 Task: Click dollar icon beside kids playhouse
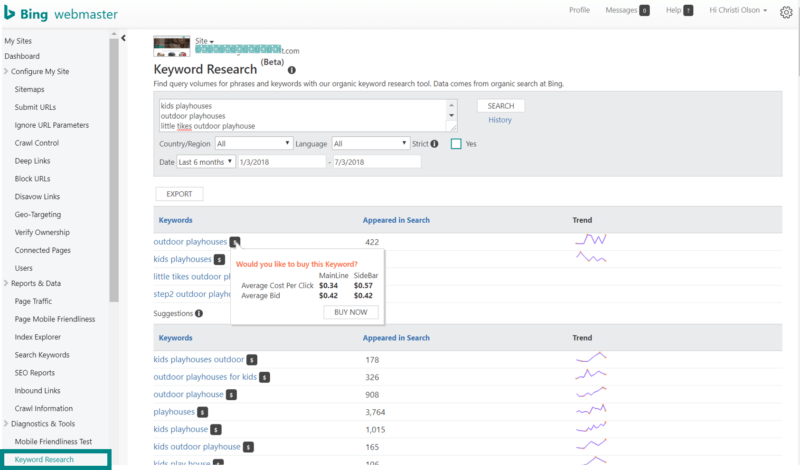coord(216,430)
